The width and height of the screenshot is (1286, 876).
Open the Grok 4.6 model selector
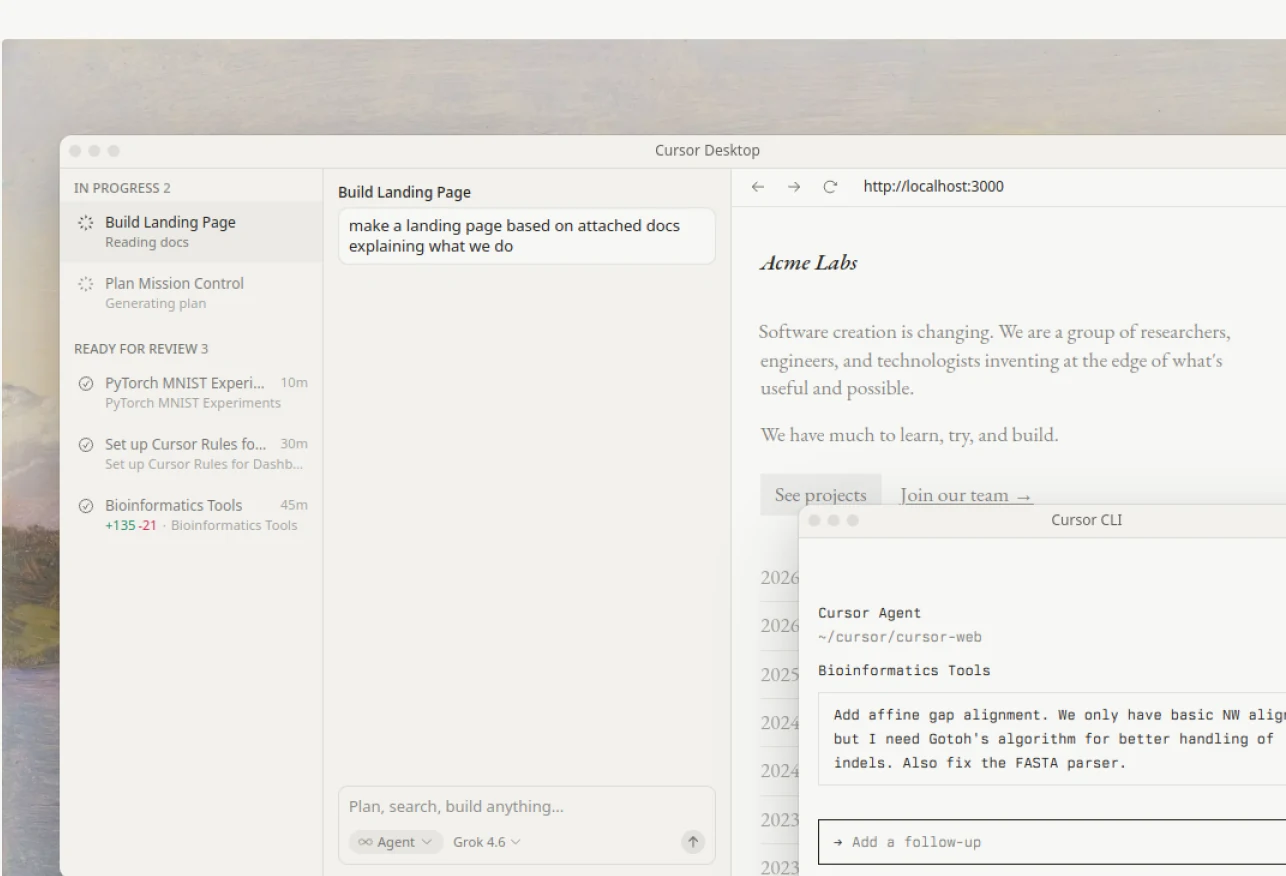pyautogui.click(x=487, y=842)
